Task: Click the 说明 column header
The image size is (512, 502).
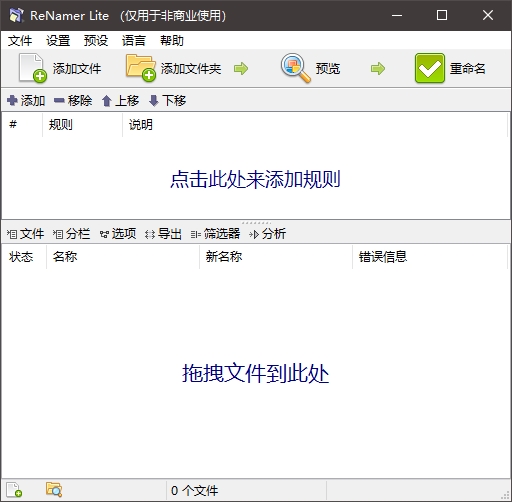Action: pos(315,125)
